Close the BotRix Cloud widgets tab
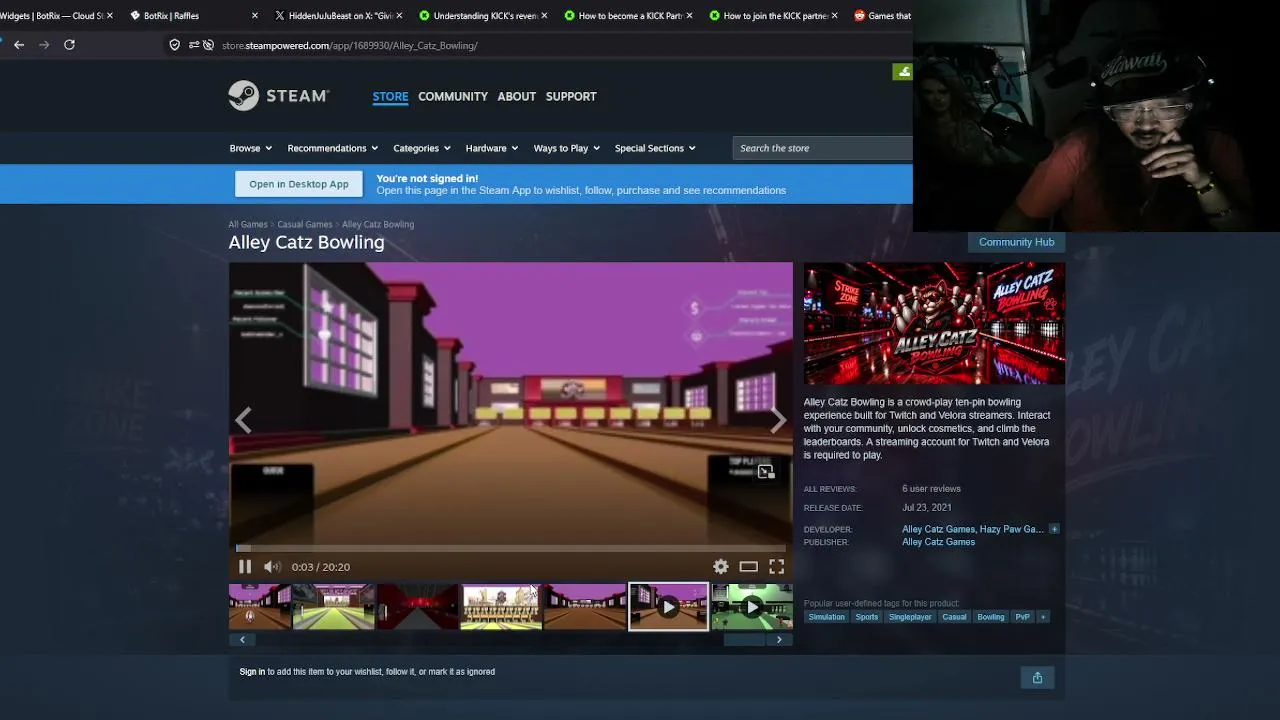1280x720 pixels. point(109,16)
